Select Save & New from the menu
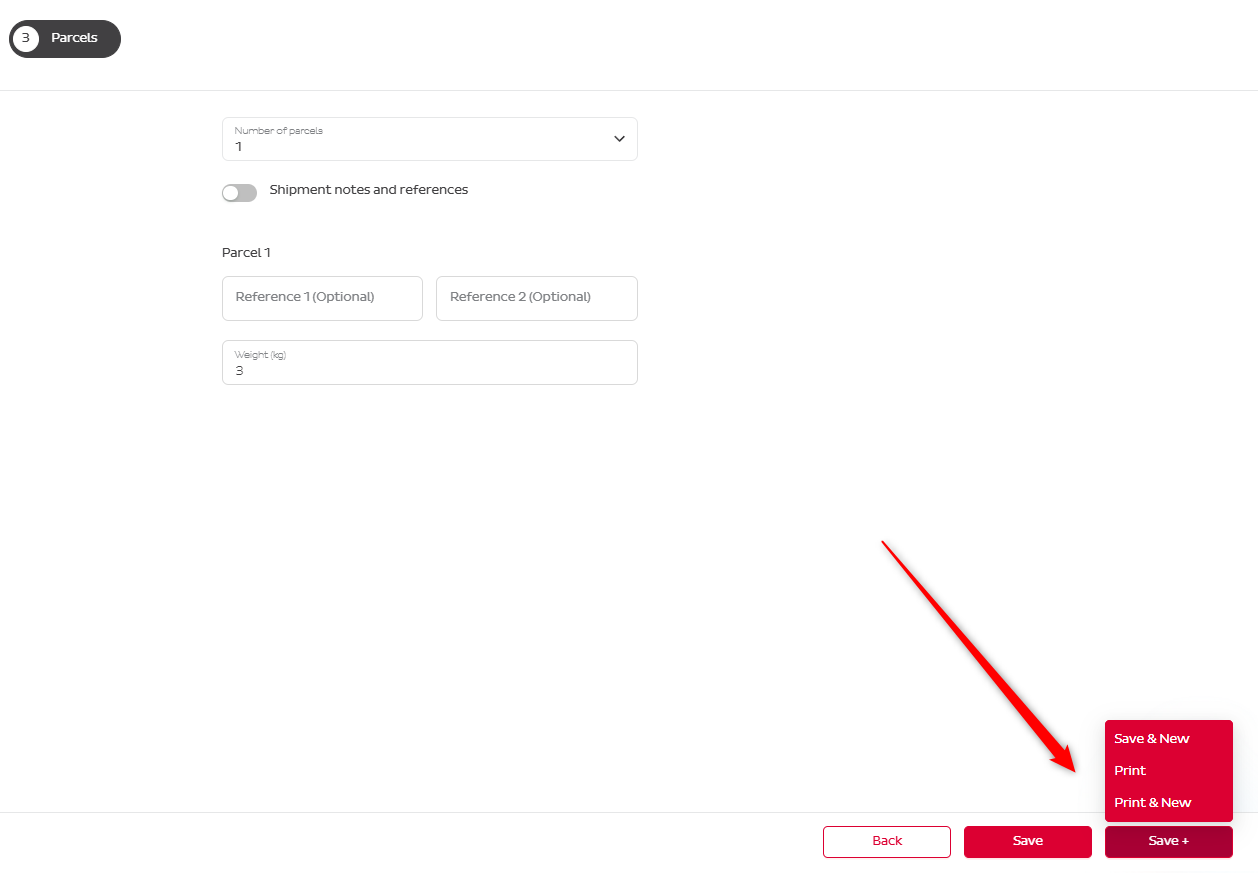This screenshot has width=1258, height=873. [1168, 738]
